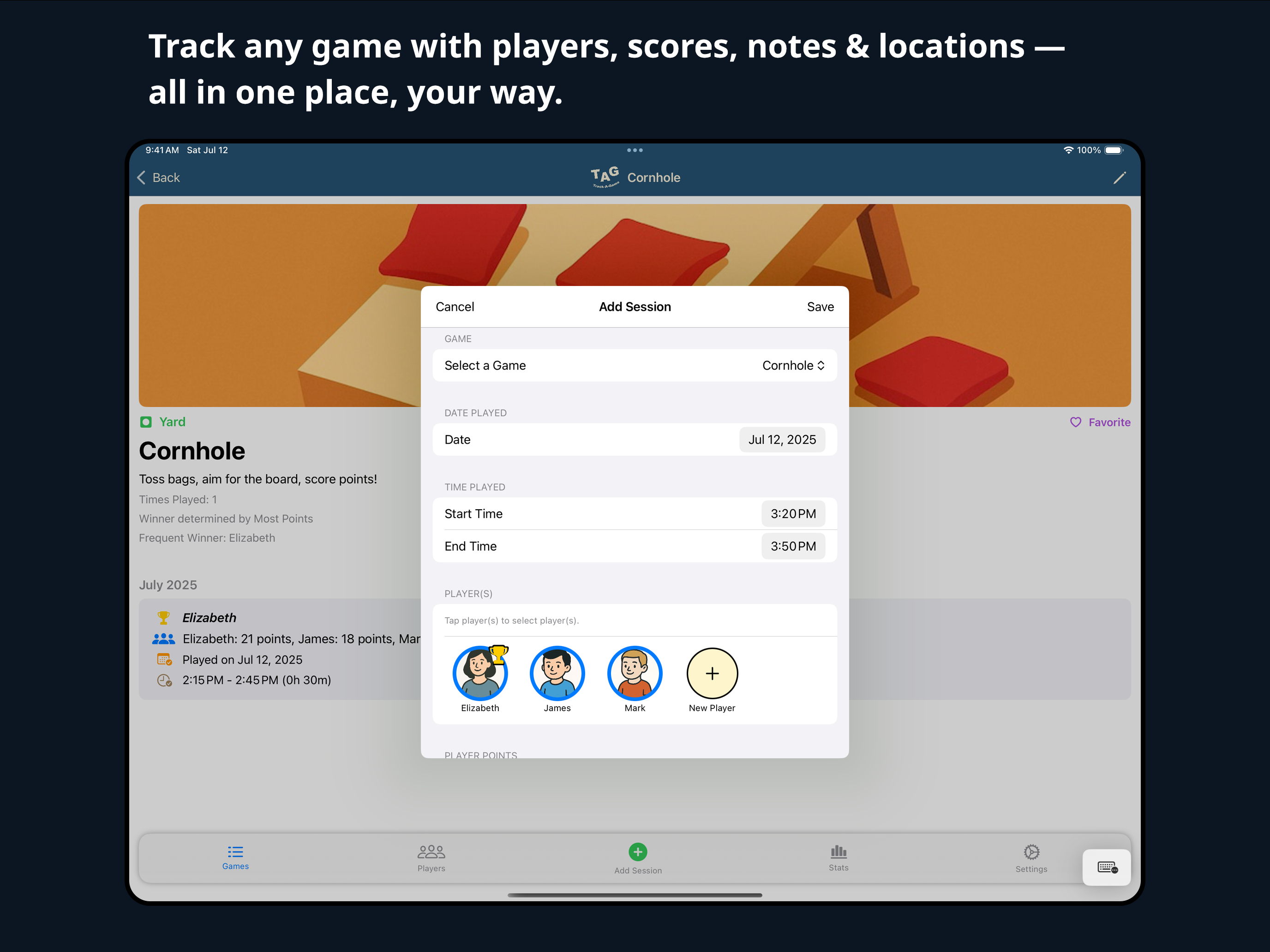Toggle Elizabeth player selection
This screenshot has height=952, width=1270.
click(x=479, y=673)
